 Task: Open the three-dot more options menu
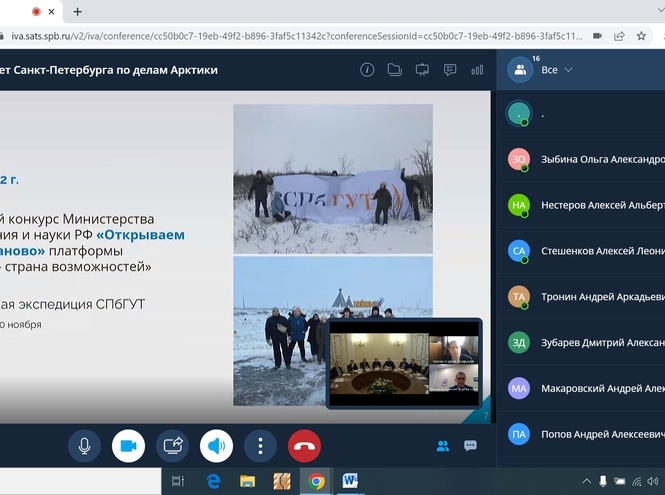(x=260, y=446)
